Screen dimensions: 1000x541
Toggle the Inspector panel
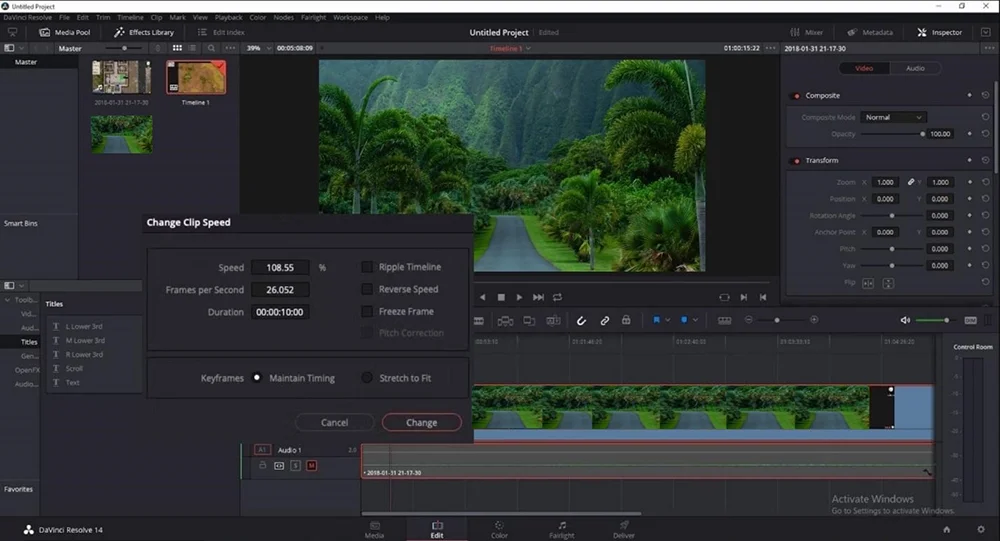tap(939, 32)
